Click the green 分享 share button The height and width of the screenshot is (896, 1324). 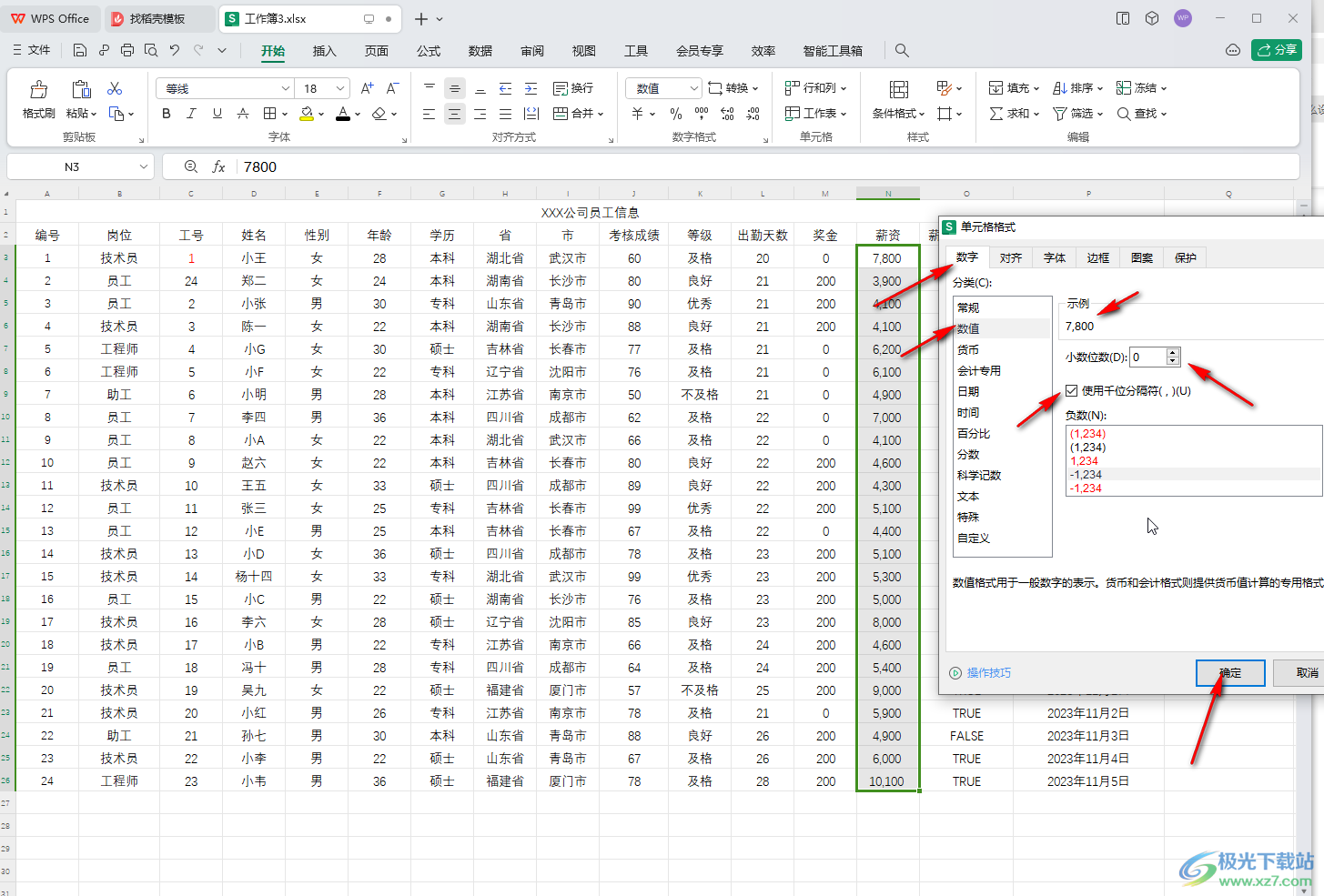[1277, 50]
